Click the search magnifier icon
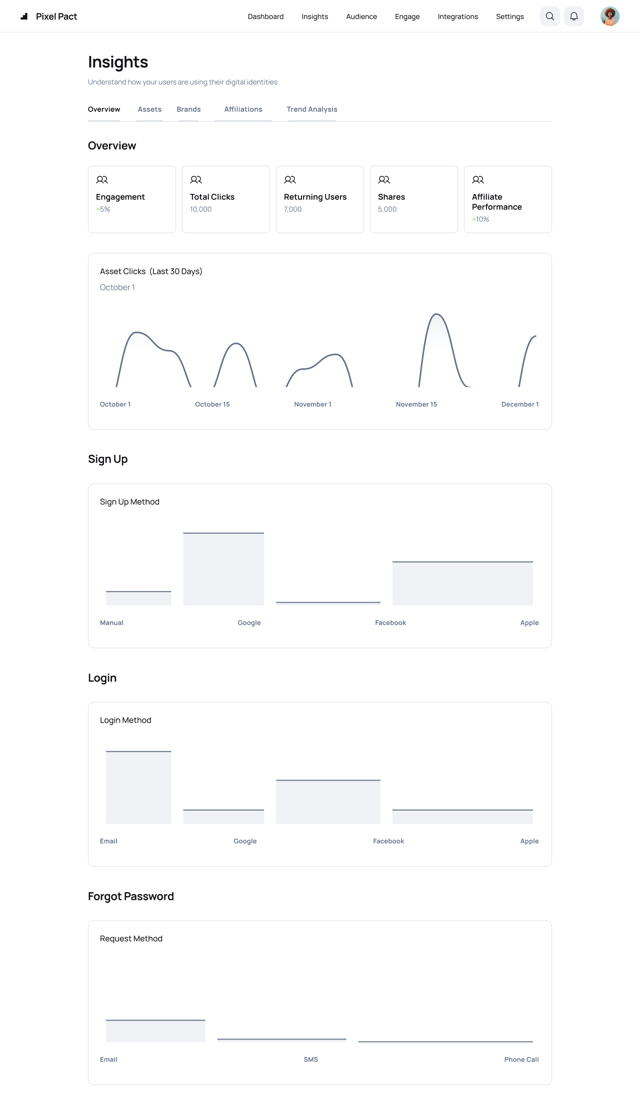640x1107 pixels. tap(550, 16)
